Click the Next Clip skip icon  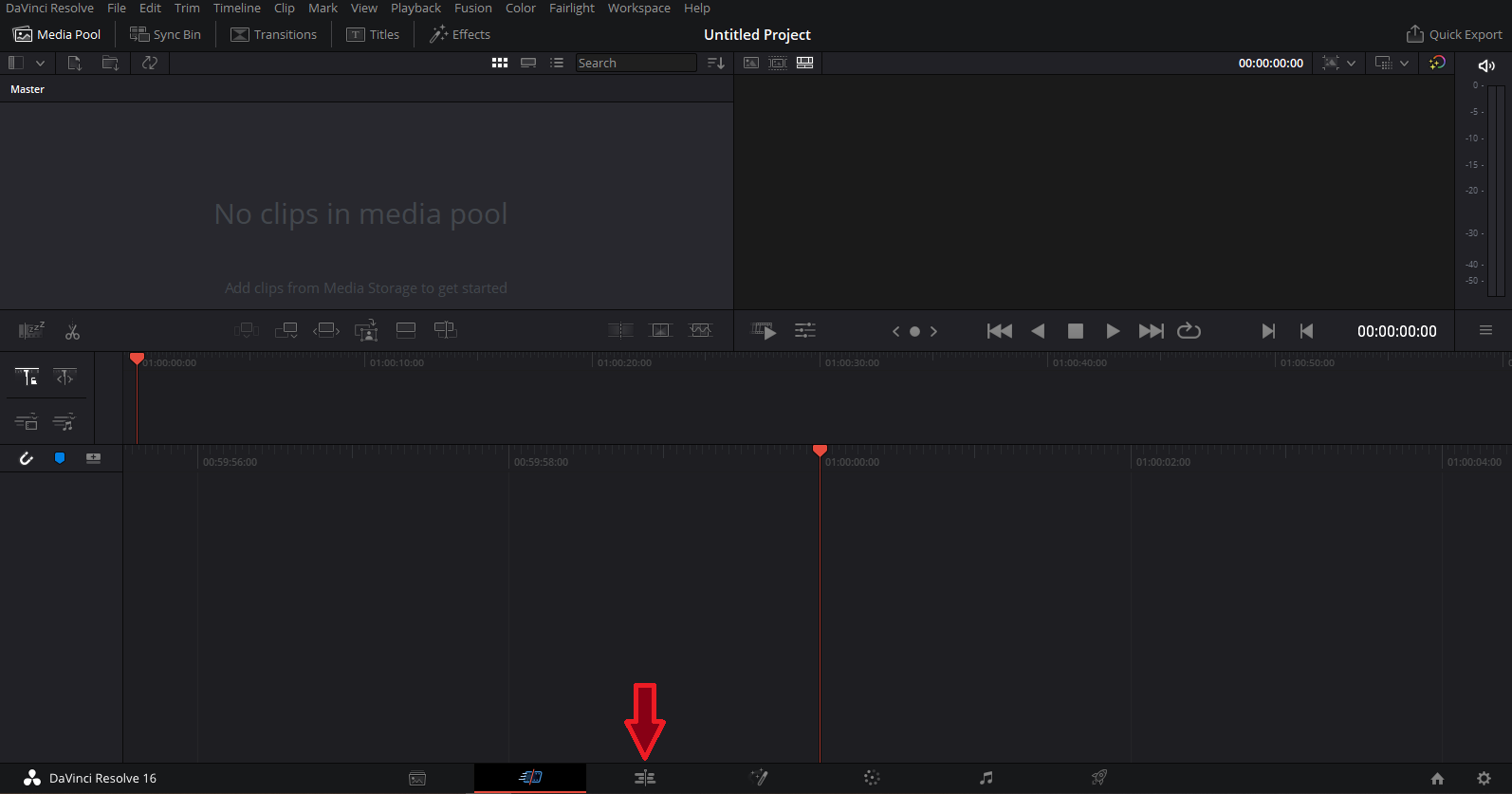pos(1268,331)
